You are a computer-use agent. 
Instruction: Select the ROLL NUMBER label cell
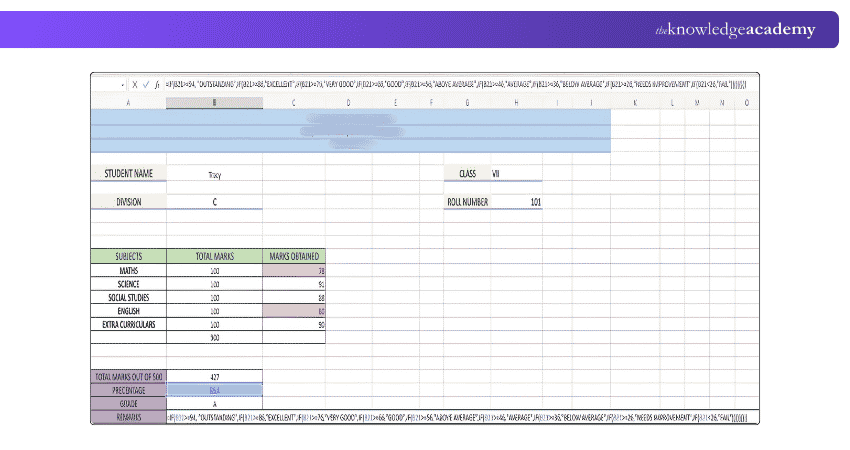tap(467, 202)
